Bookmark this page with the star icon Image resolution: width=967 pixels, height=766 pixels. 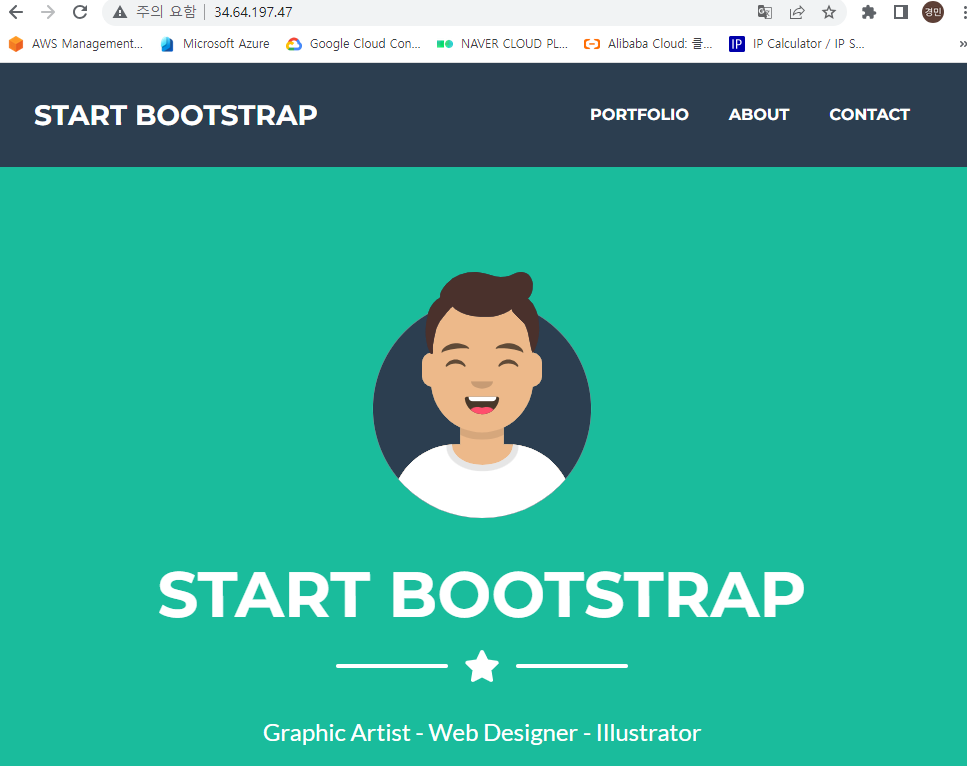coord(829,12)
